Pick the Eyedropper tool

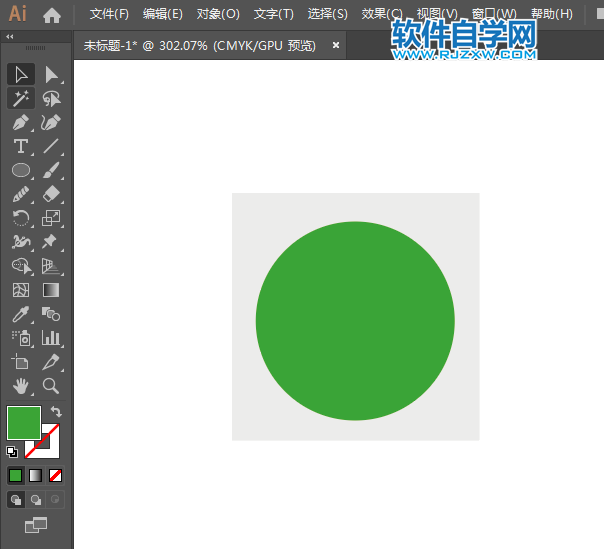[21, 314]
